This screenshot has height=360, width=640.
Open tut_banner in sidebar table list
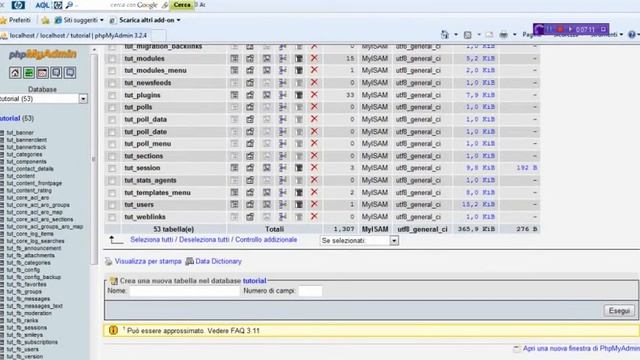tap(20, 133)
